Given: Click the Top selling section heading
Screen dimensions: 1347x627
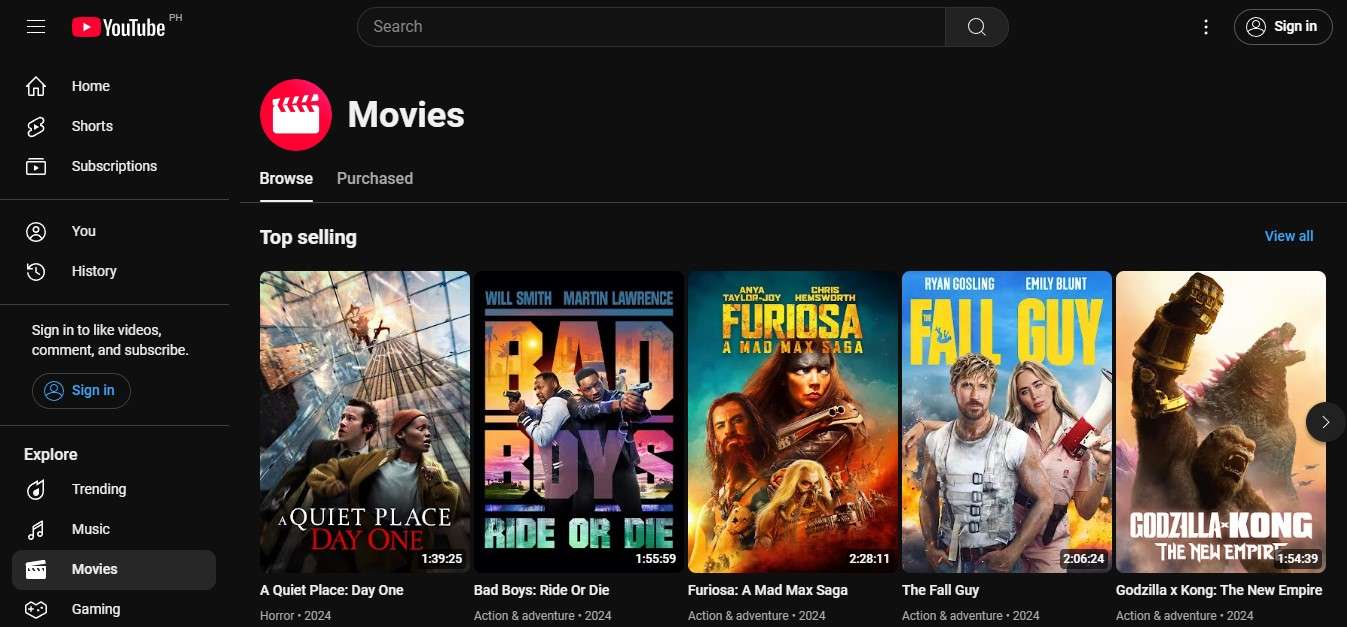Looking at the screenshot, I should pos(308,237).
